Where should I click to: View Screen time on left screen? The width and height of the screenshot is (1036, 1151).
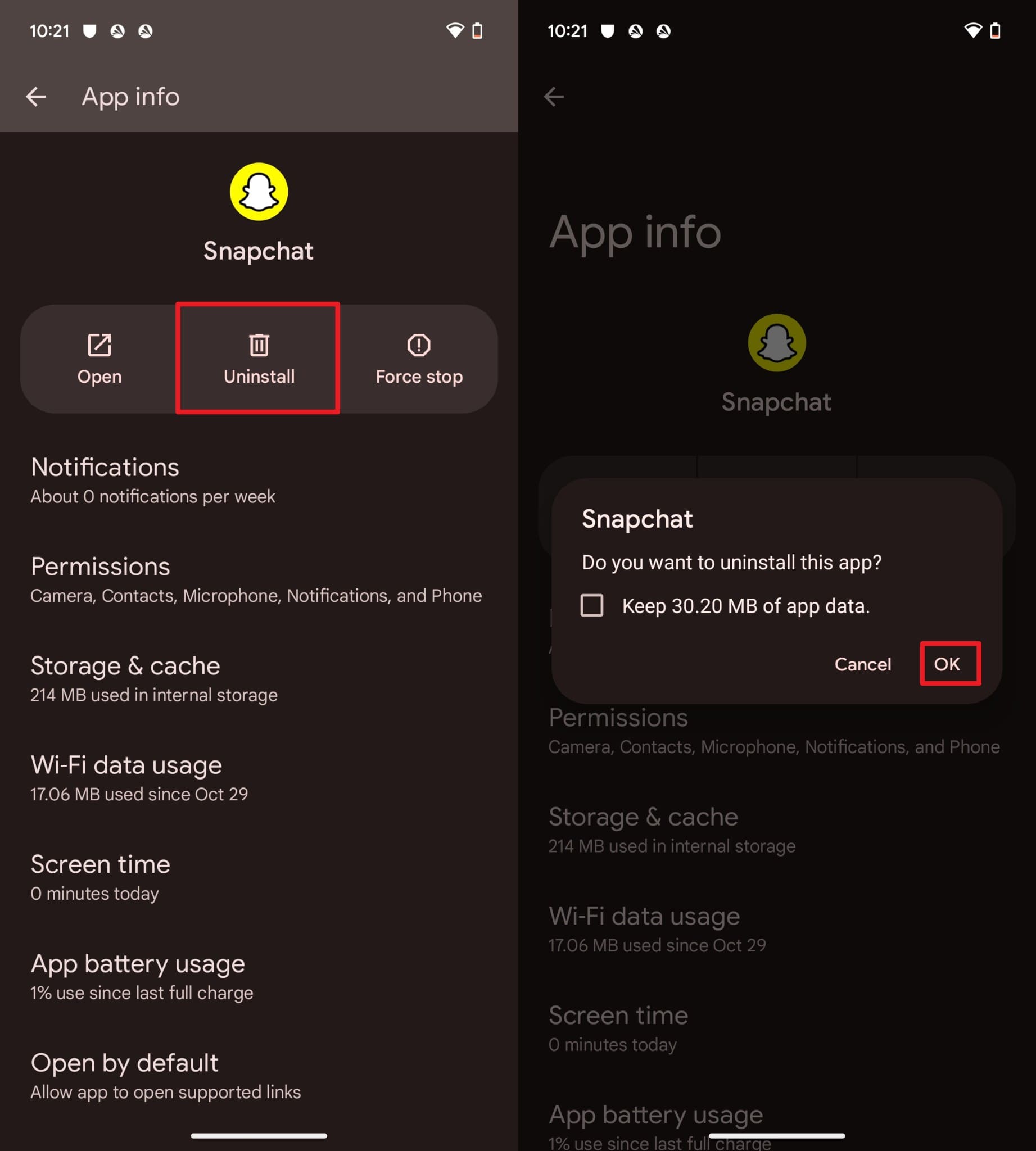[x=259, y=878]
